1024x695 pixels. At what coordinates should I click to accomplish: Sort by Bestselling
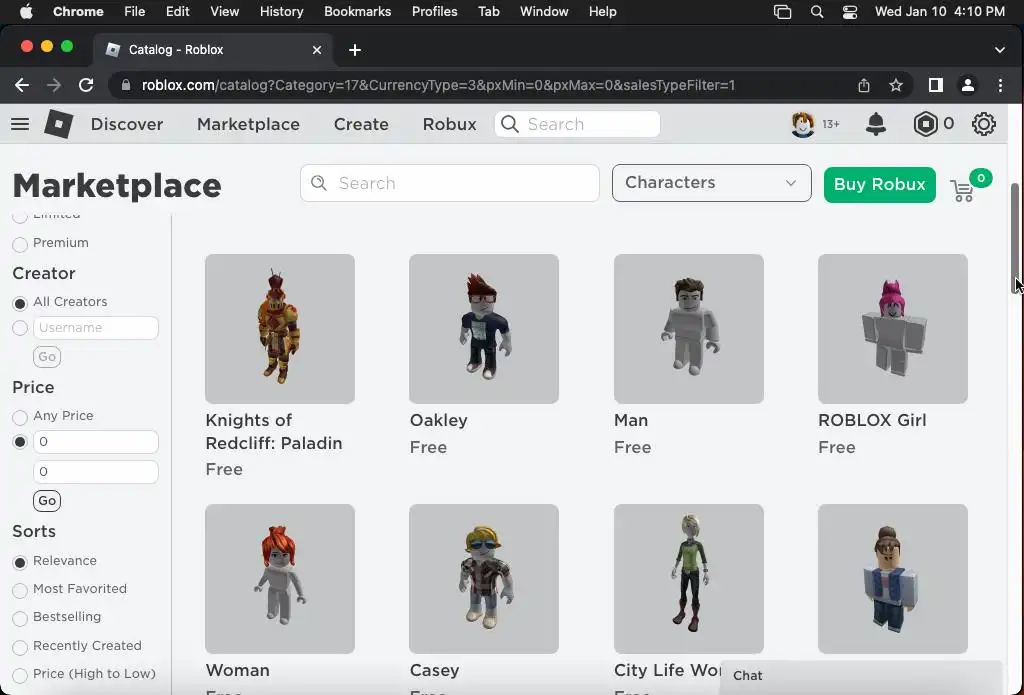click(x=20, y=618)
